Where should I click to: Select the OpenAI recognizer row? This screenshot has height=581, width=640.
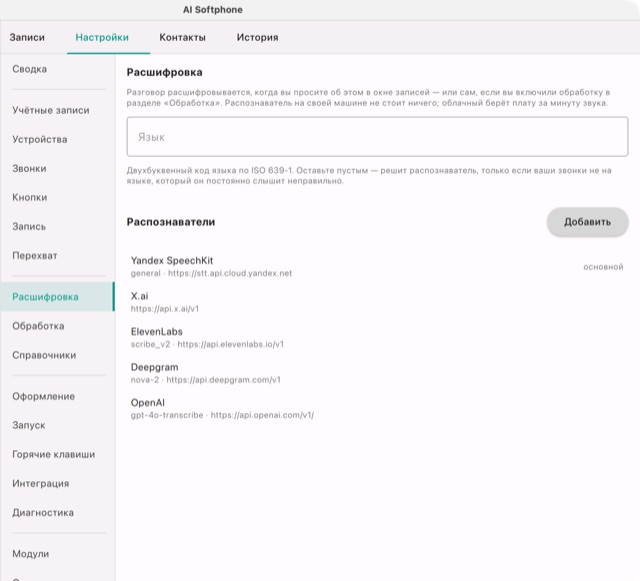(377, 408)
